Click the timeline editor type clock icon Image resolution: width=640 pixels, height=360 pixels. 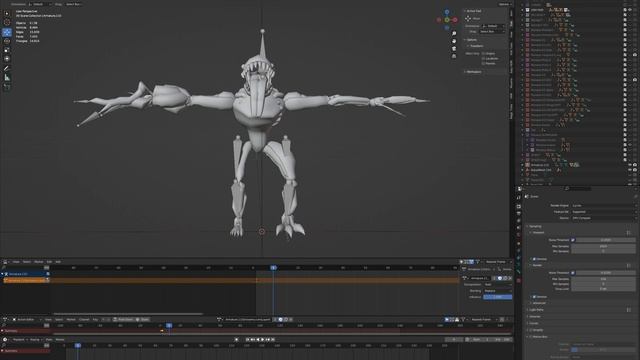point(5,340)
